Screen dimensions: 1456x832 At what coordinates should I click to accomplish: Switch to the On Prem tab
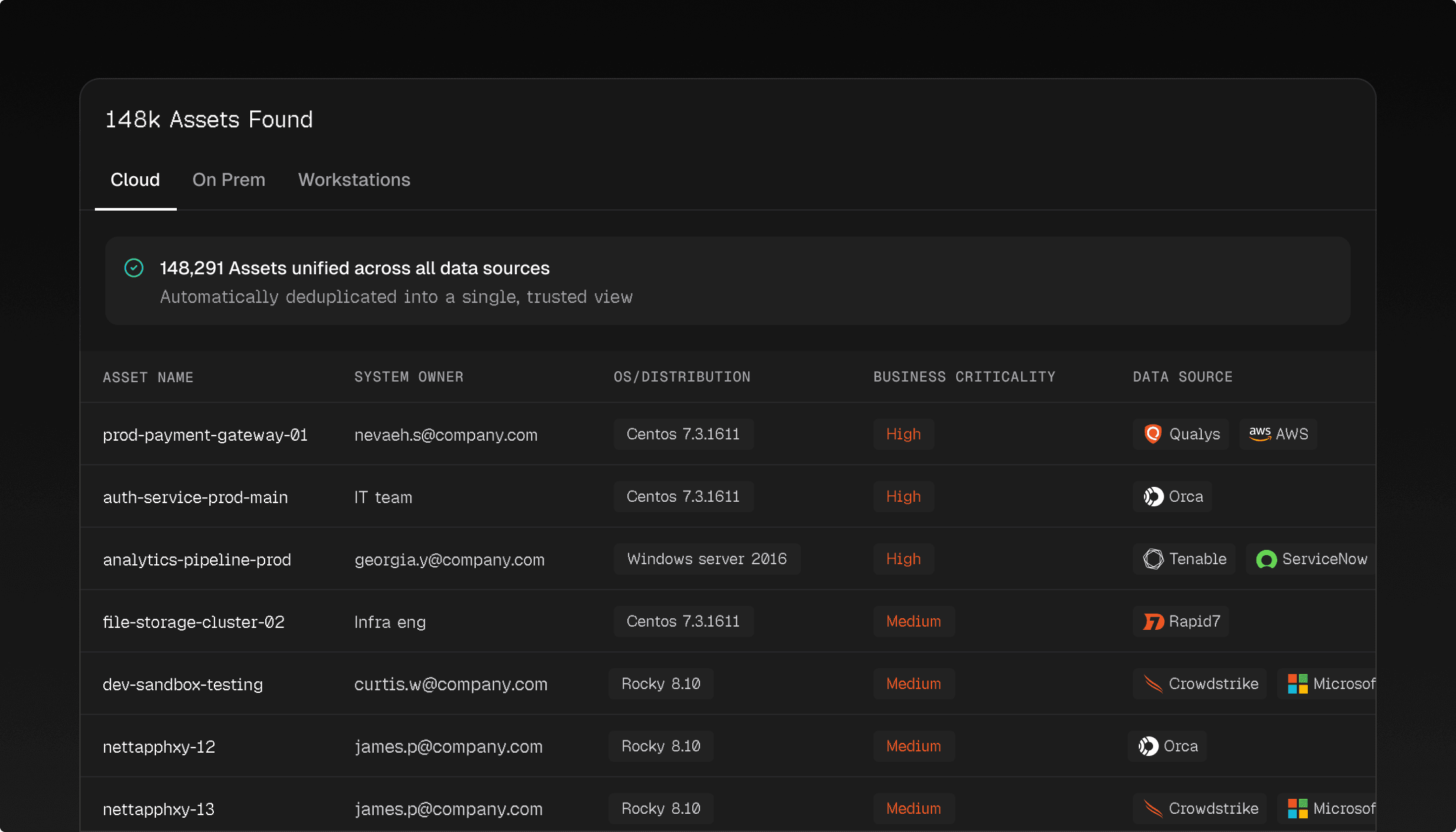[229, 180]
